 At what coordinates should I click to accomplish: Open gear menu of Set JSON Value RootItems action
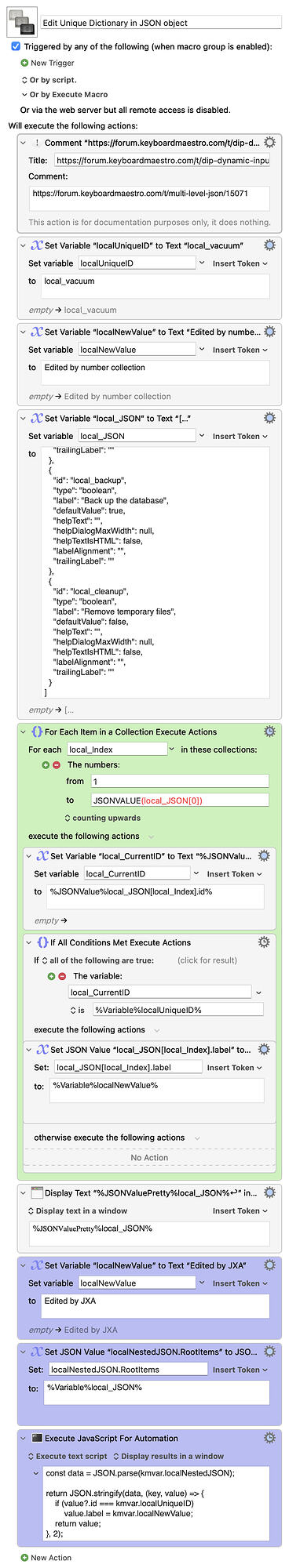point(269,1351)
